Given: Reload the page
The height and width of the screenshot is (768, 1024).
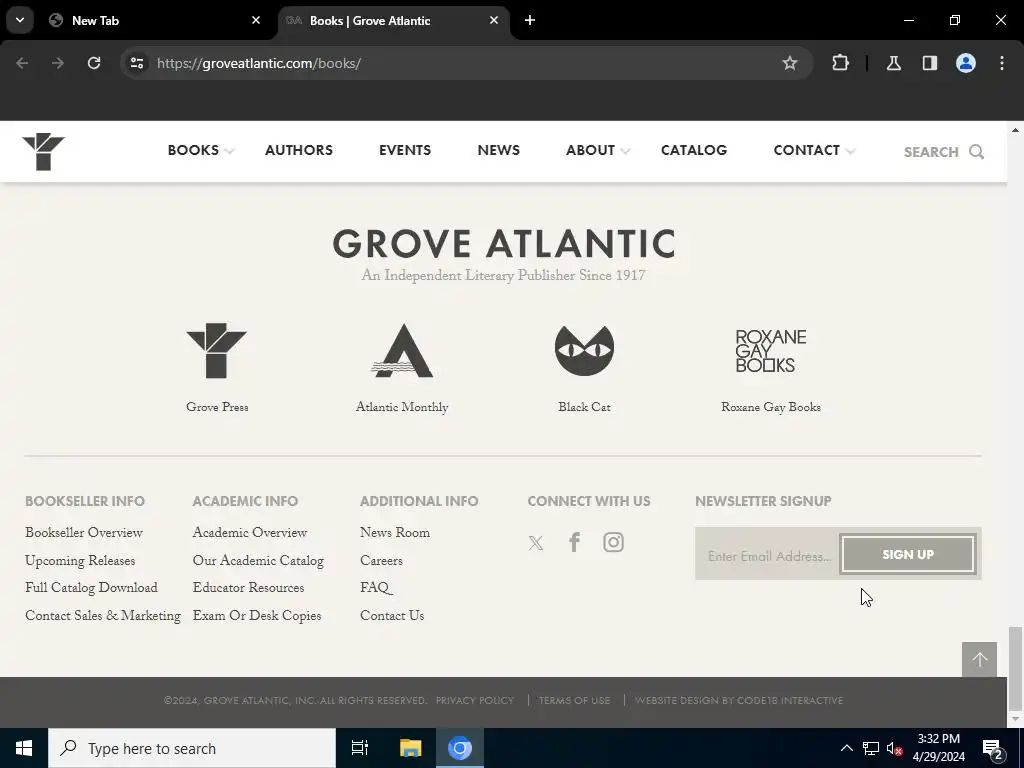Looking at the screenshot, I should 94,63.
